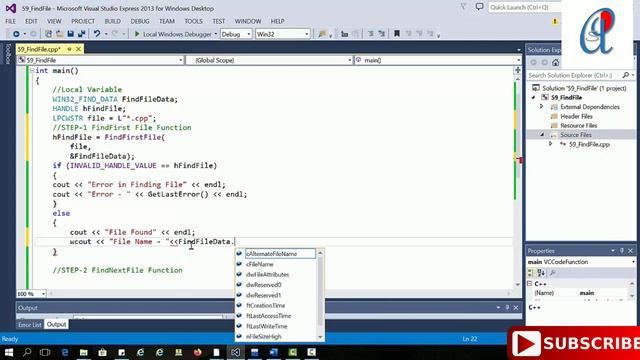Open the vertical Toolbox side tab
640x360 pixels.
8,54
